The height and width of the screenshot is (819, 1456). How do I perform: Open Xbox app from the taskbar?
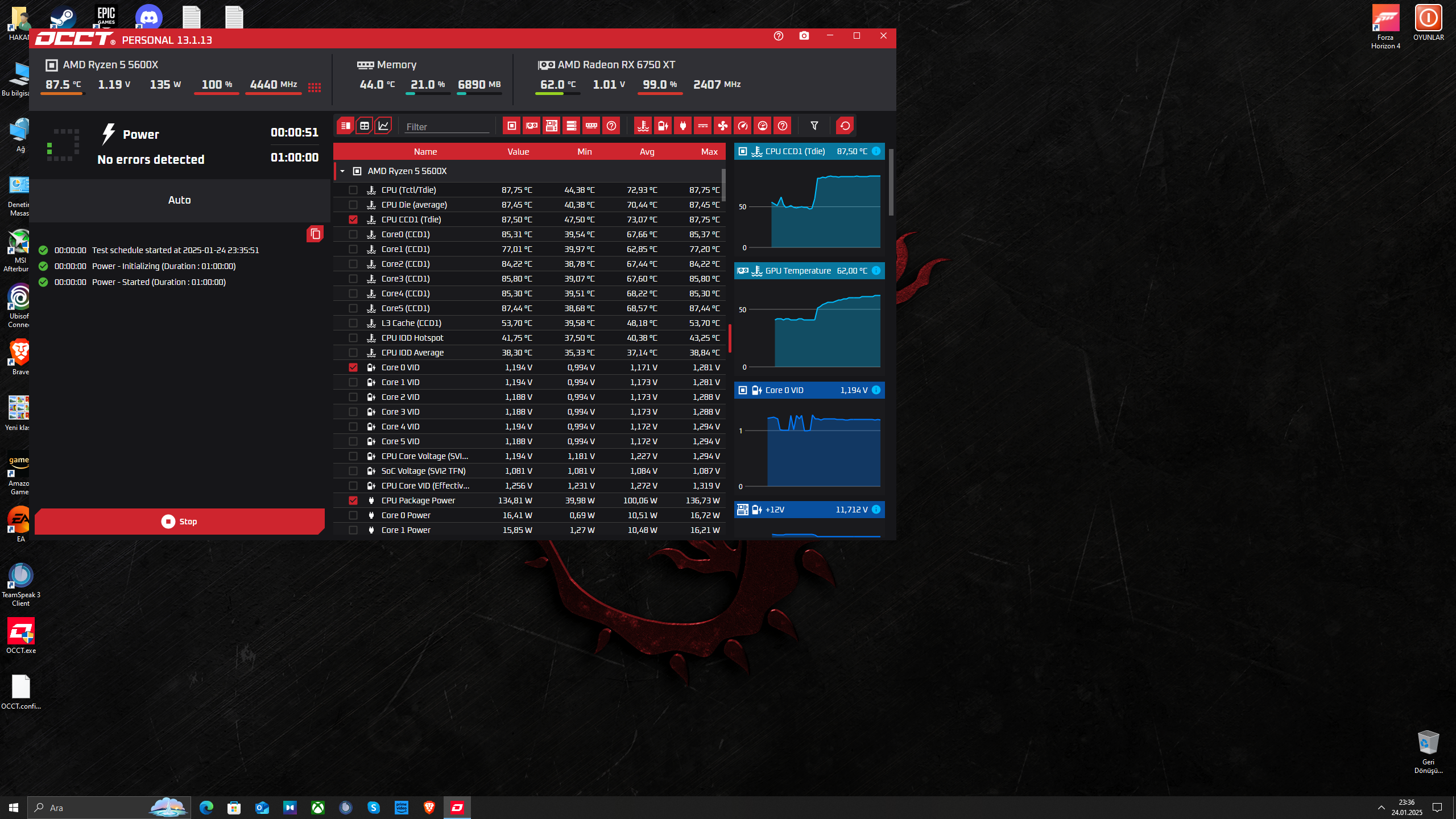pos(318,808)
